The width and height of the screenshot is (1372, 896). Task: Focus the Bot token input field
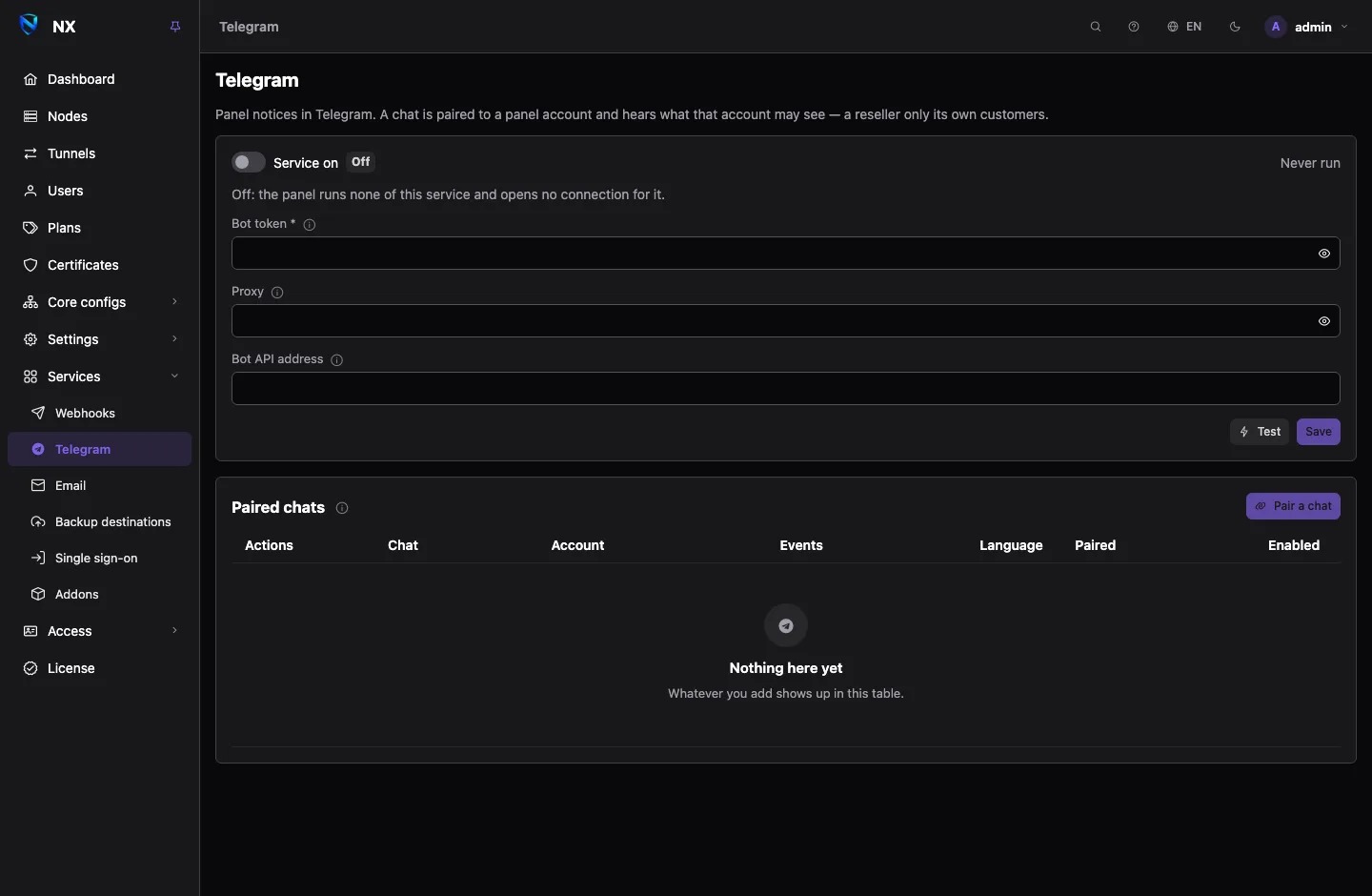pyautogui.click(x=786, y=254)
